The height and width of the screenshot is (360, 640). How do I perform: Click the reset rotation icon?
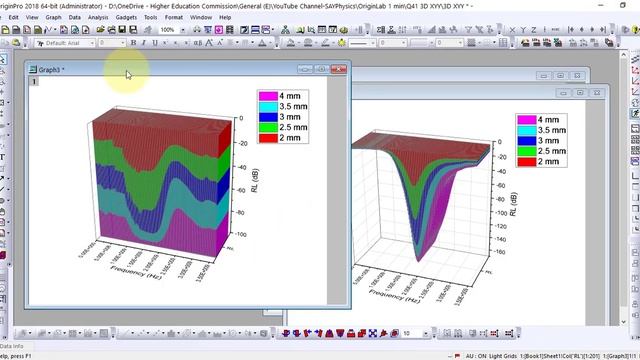tap(384, 333)
